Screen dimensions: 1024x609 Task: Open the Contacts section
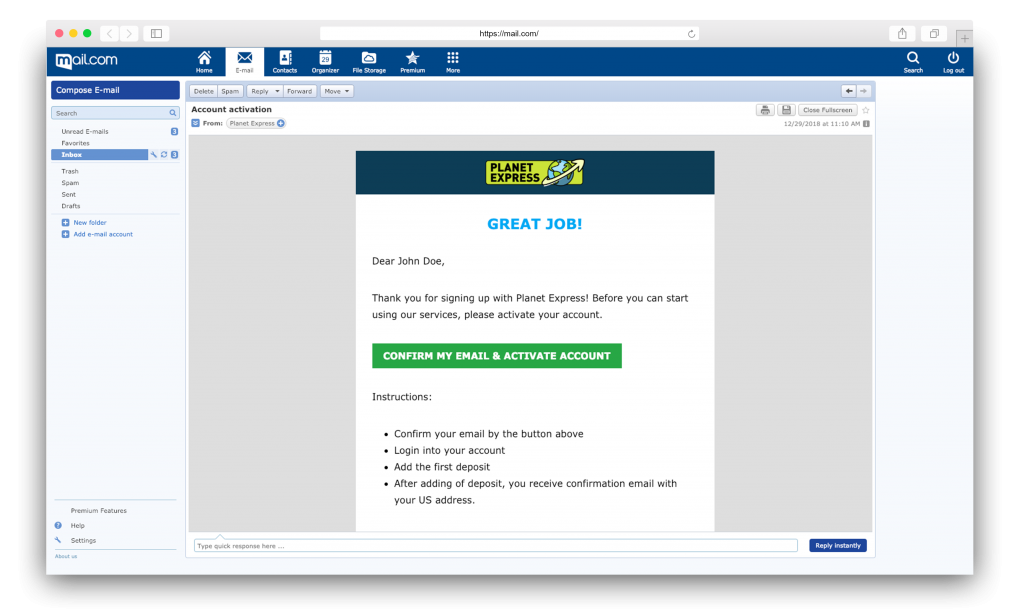click(285, 62)
